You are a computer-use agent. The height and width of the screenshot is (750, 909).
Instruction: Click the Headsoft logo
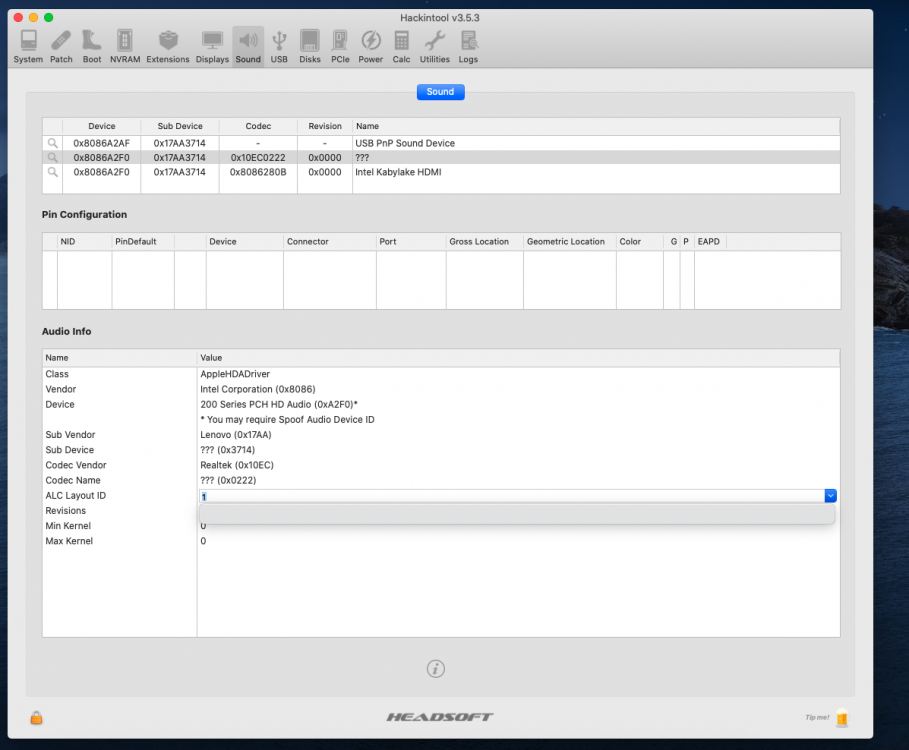click(440, 717)
